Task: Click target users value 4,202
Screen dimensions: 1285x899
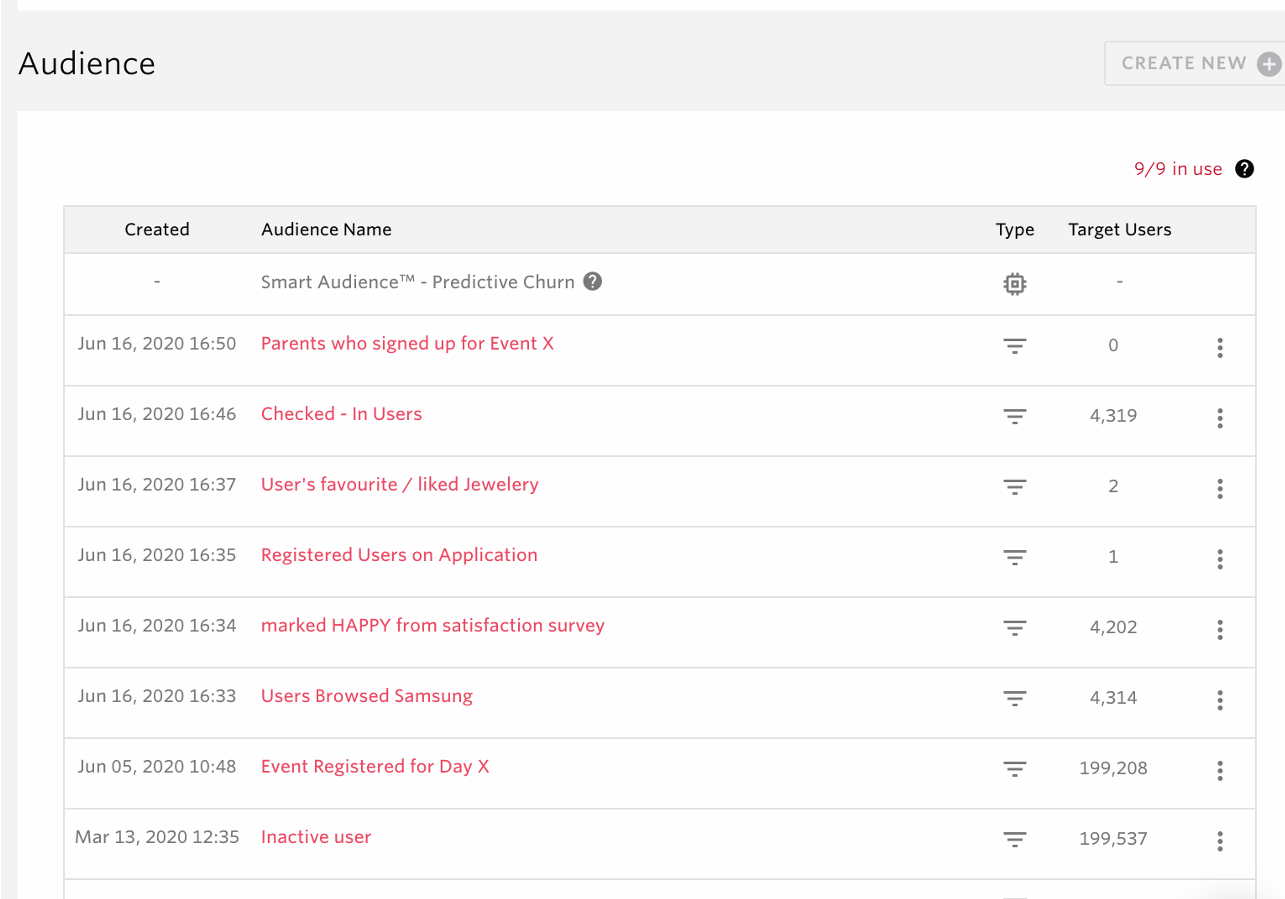Action: pos(1113,627)
